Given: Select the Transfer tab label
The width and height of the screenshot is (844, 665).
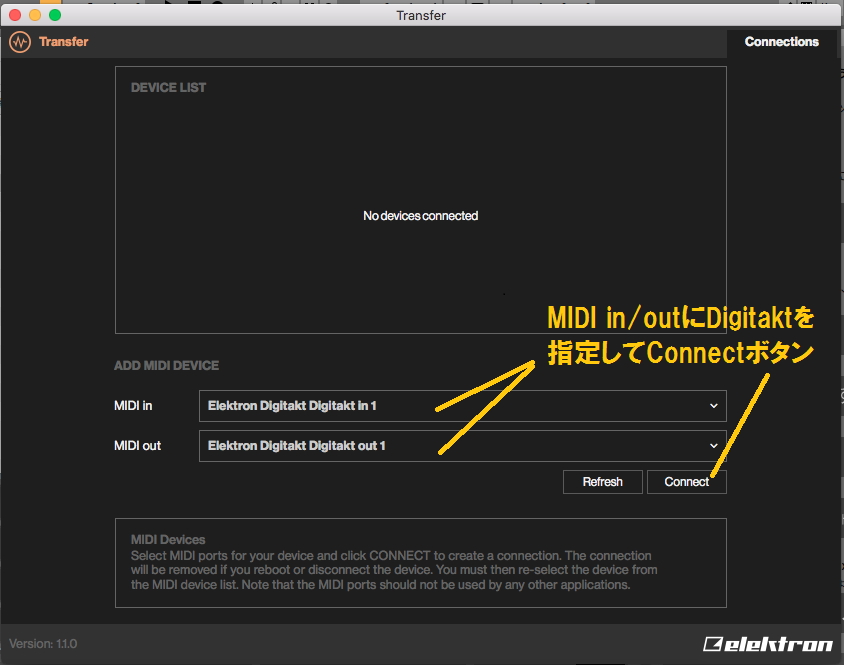Looking at the screenshot, I should click(64, 42).
